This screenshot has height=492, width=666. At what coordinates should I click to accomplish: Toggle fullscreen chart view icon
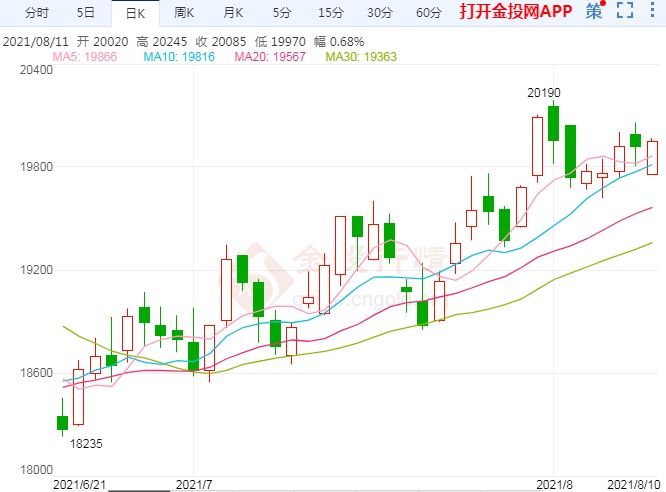point(625,10)
